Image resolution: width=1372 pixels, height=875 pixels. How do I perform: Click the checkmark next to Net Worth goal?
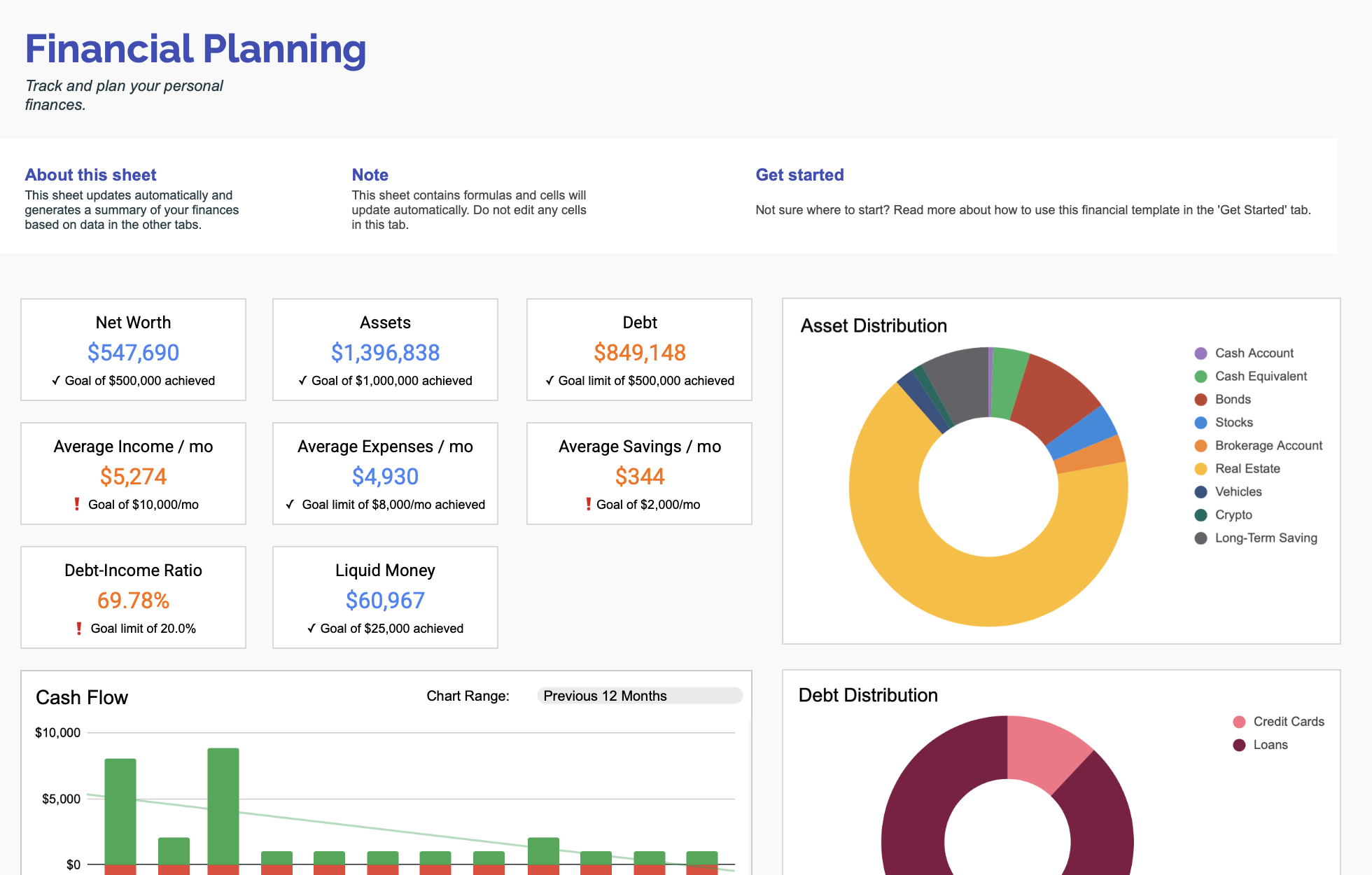coord(57,381)
